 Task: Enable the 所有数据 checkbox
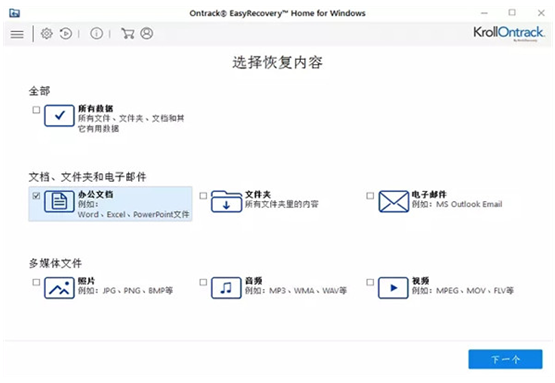tap(36, 110)
